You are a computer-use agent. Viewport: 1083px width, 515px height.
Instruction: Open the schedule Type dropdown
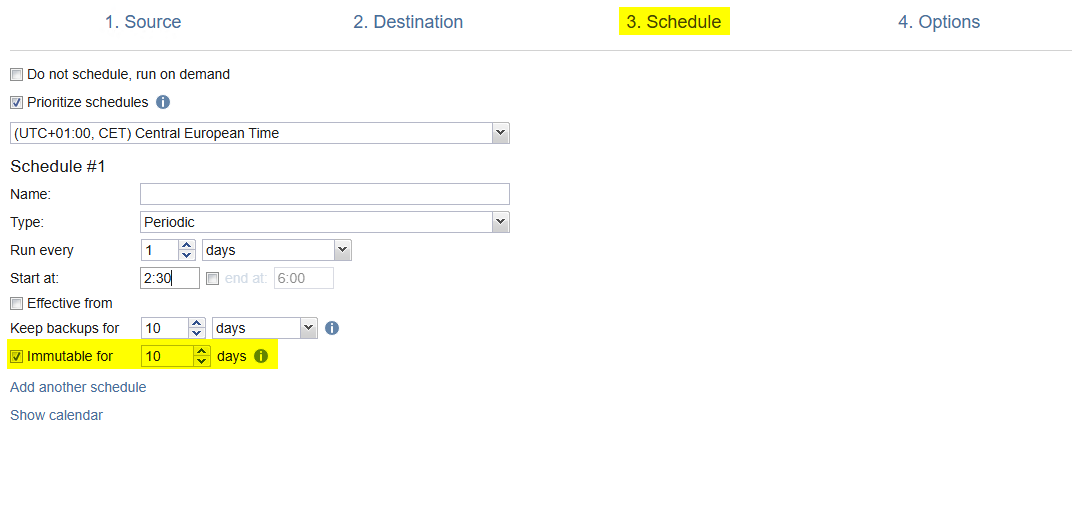click(500, 222)
